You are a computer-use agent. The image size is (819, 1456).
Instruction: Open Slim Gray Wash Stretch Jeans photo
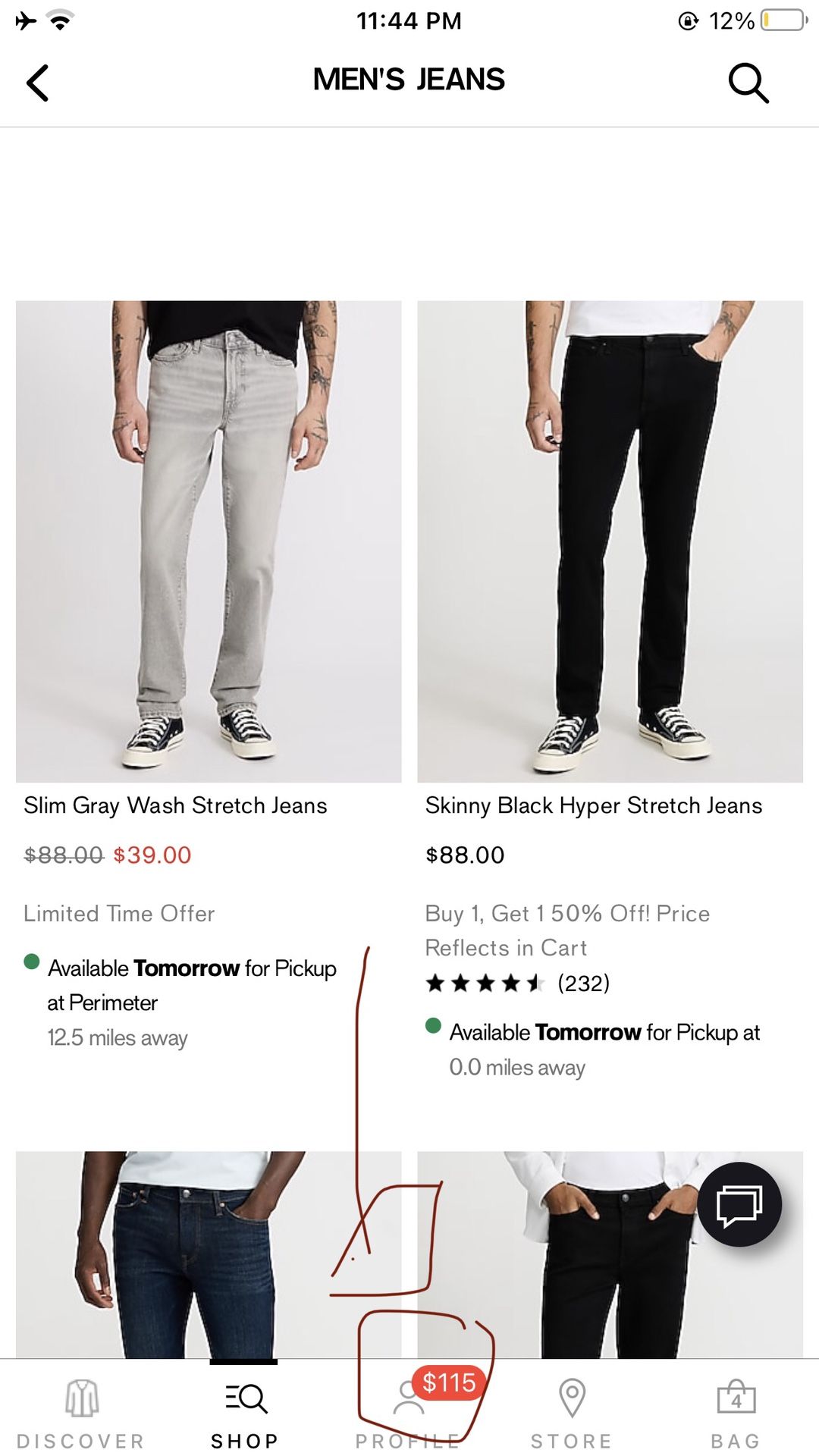point(209,541)
